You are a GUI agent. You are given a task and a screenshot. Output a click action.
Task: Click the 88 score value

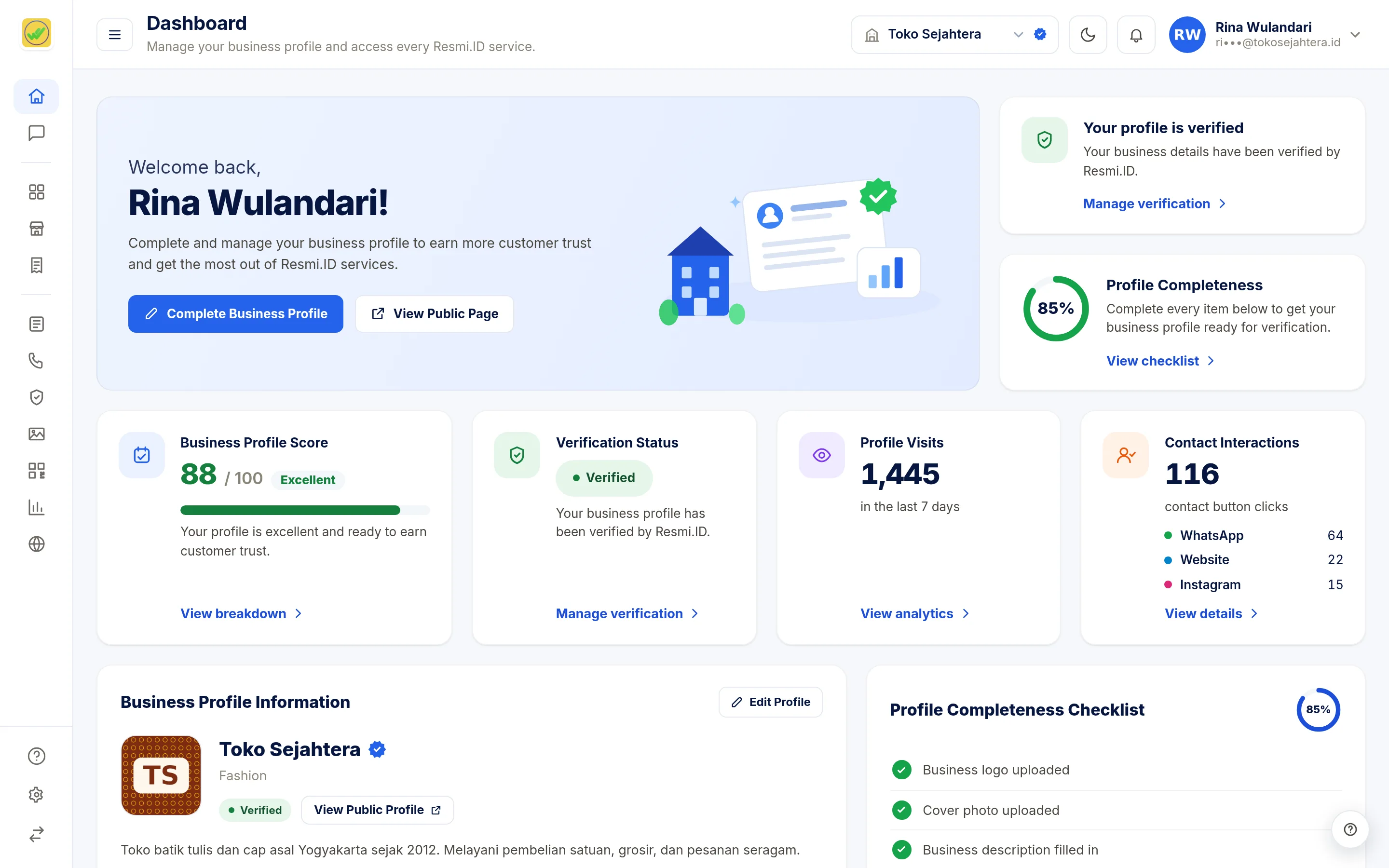pos(199,474)
